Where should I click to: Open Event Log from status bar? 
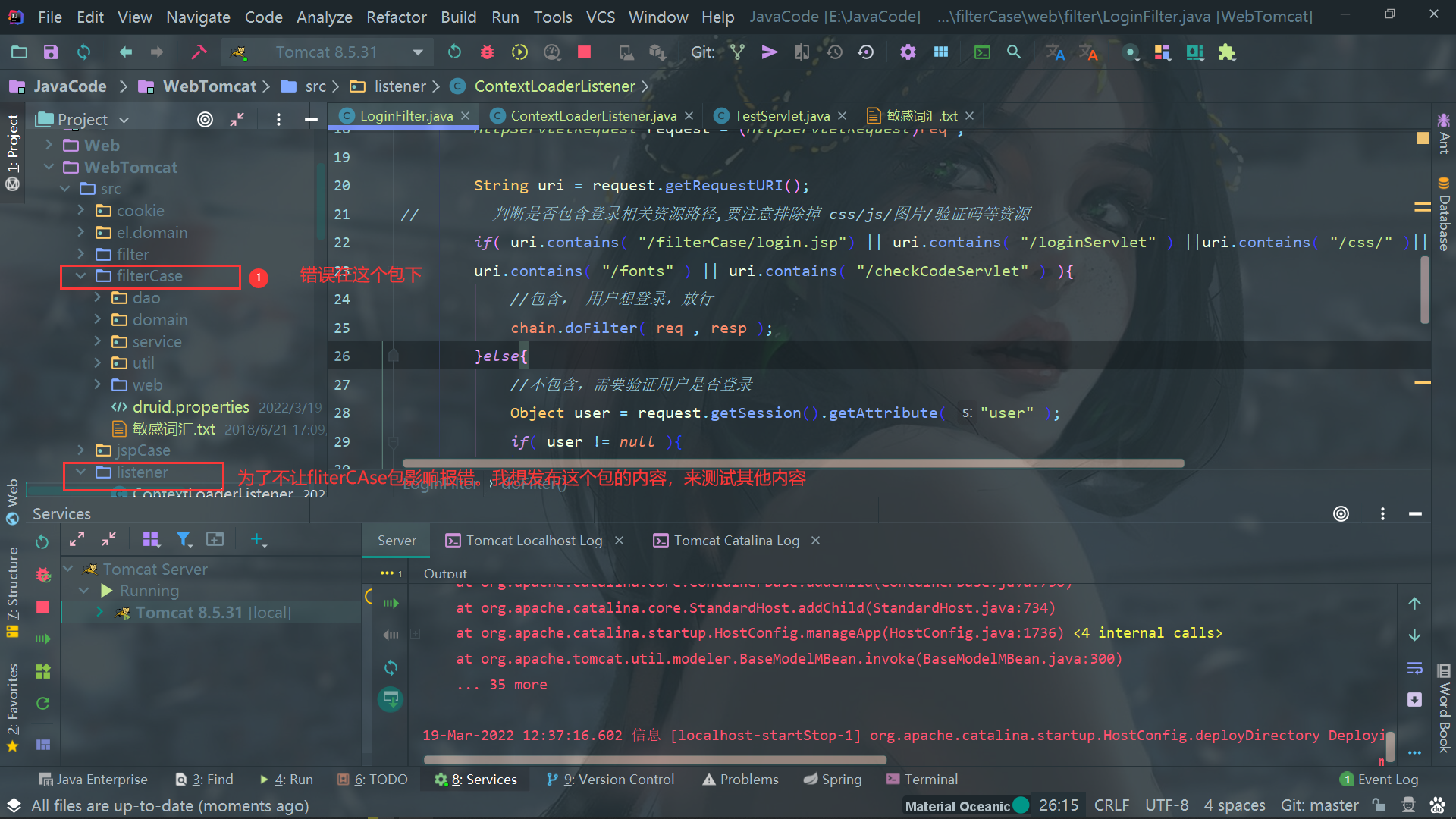pos(1379,779)
